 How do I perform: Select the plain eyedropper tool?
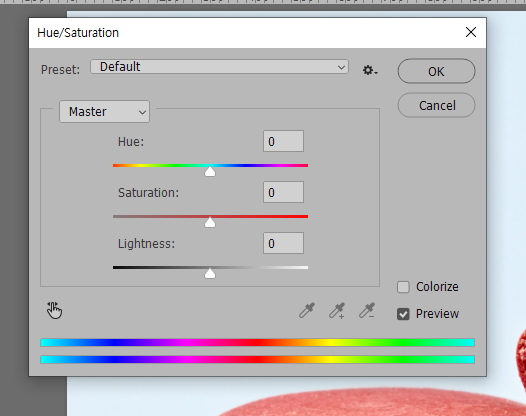tap(307, 310)
